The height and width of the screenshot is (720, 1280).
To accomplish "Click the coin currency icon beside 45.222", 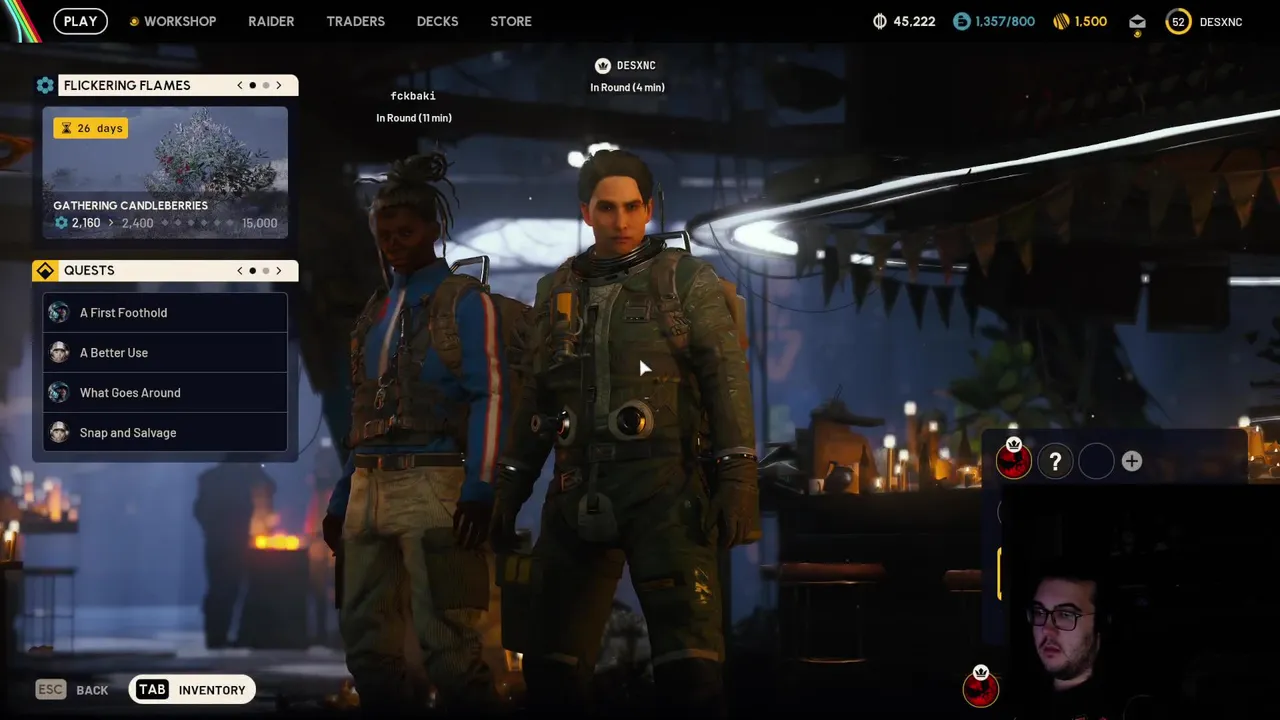I will point(880,21).
